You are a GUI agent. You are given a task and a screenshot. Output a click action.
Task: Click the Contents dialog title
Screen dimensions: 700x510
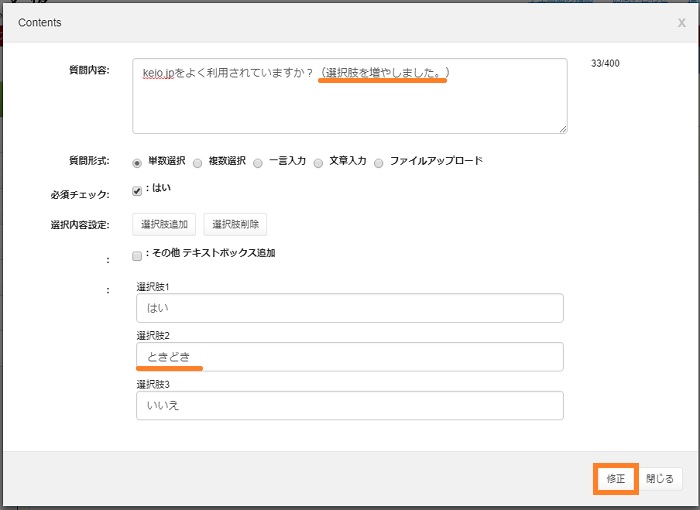pyautogui.click(x=40, y=22)
